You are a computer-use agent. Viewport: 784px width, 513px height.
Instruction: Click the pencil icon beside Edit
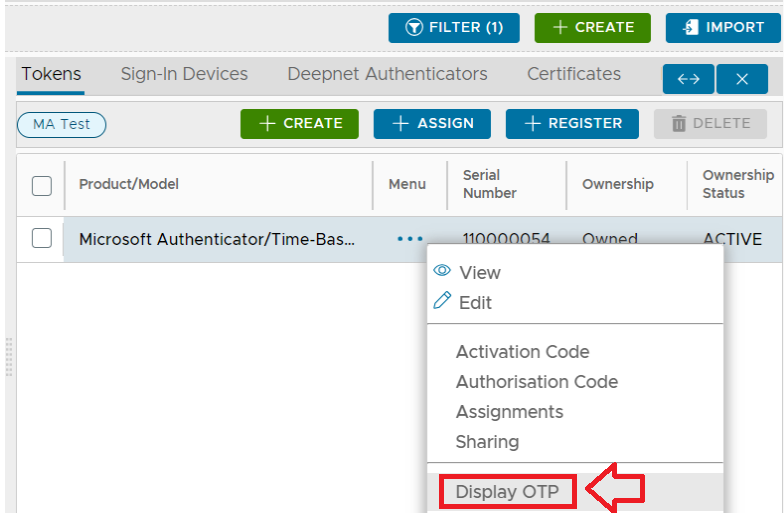442,301
